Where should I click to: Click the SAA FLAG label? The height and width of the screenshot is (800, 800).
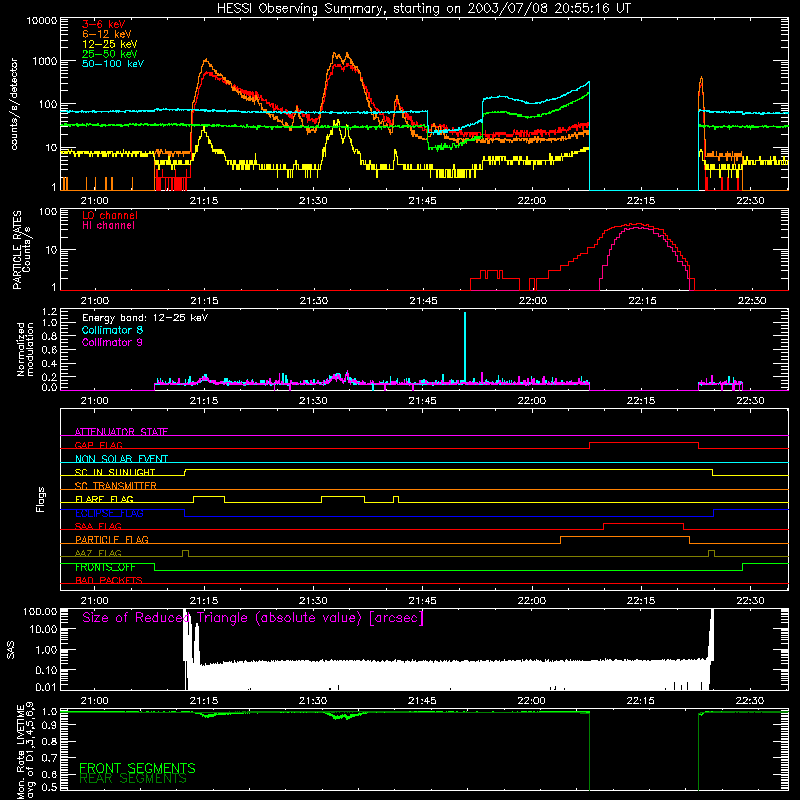(98, 526)
